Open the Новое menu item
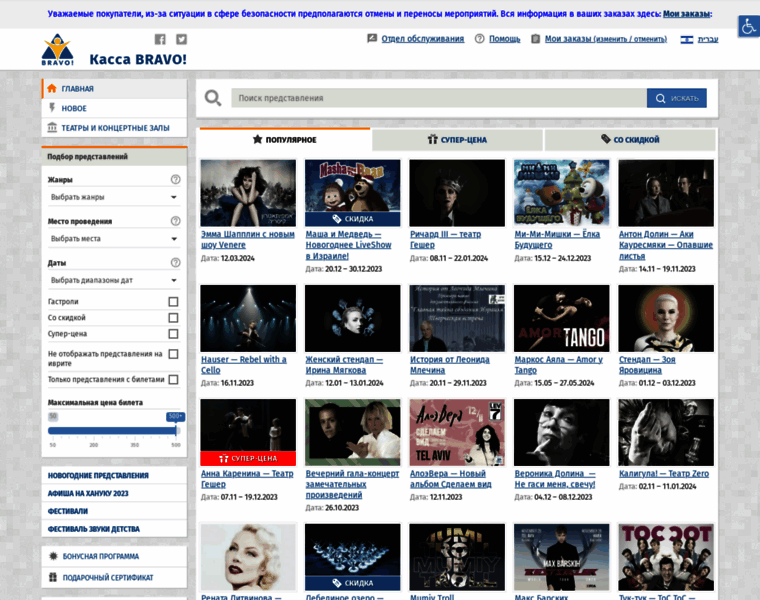The image size is (760, 600). tap(114, 108)
